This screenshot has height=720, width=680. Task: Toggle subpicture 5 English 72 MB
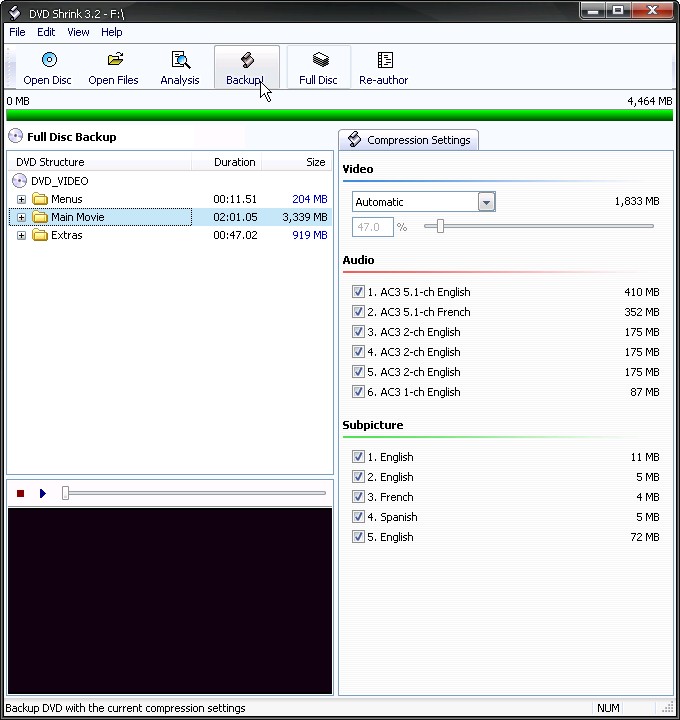click(x=358, y=536)
